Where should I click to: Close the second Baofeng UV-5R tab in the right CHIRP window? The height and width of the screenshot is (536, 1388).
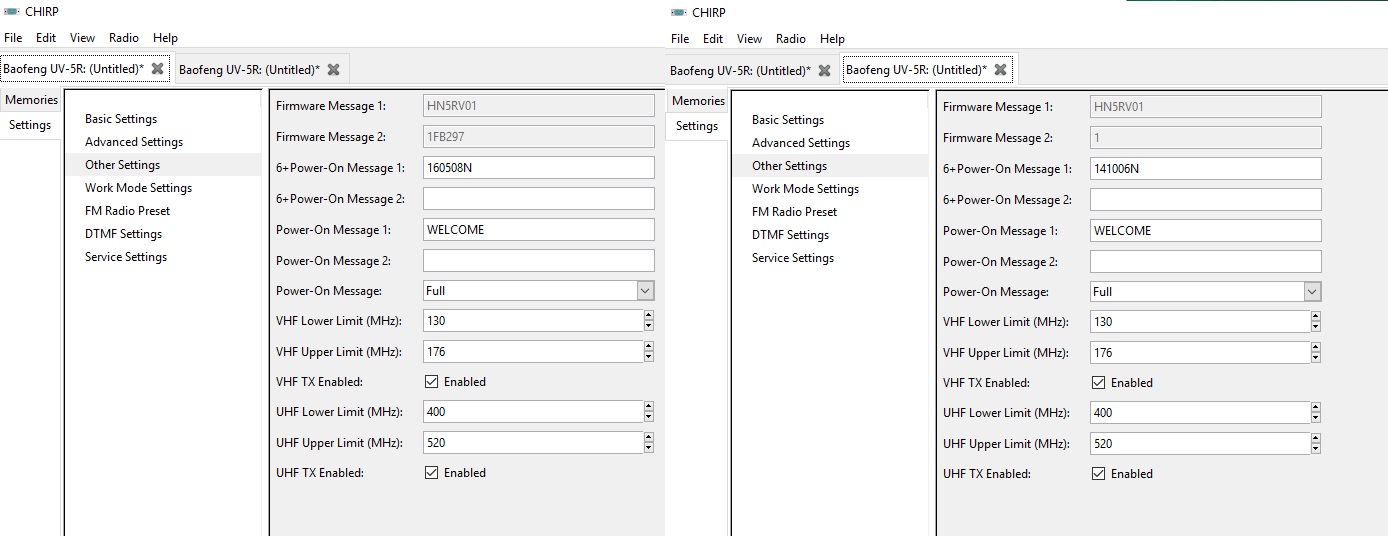pyautogui.click(x=1000, y=70)
